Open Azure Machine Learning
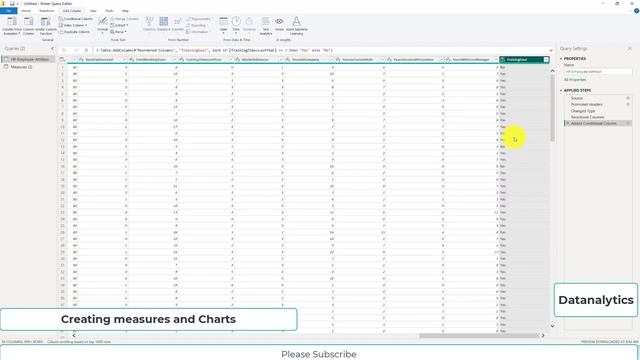The width and height of the screenshot is (640, 360). pyautogui.click(x=296, y=25)
